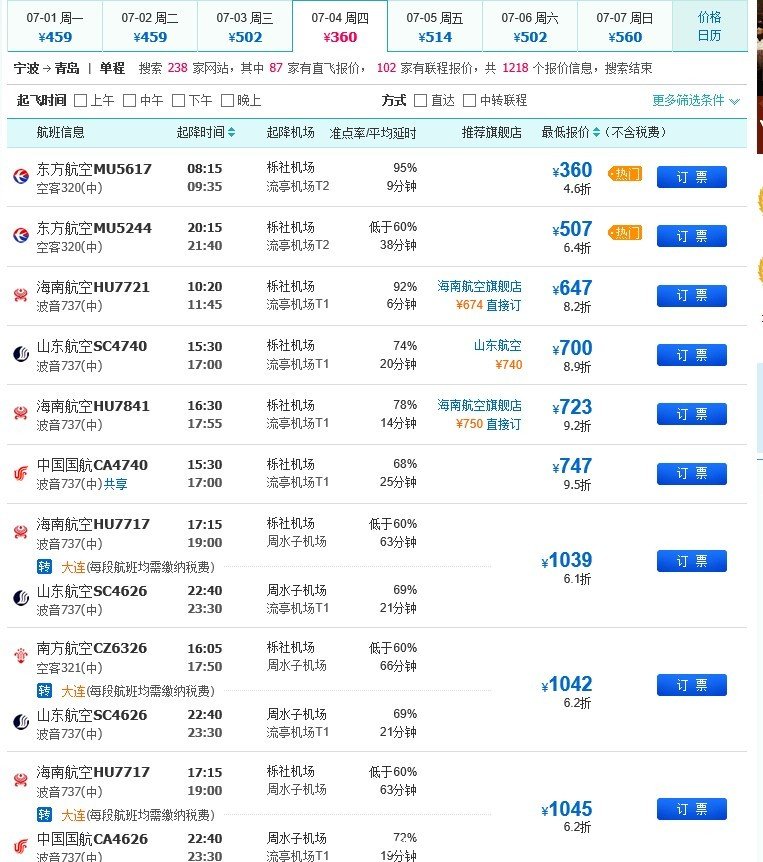
Task: Click the 共享 codeshare link under CA4740
Action: pyautogui.click(x=115, y=484)
